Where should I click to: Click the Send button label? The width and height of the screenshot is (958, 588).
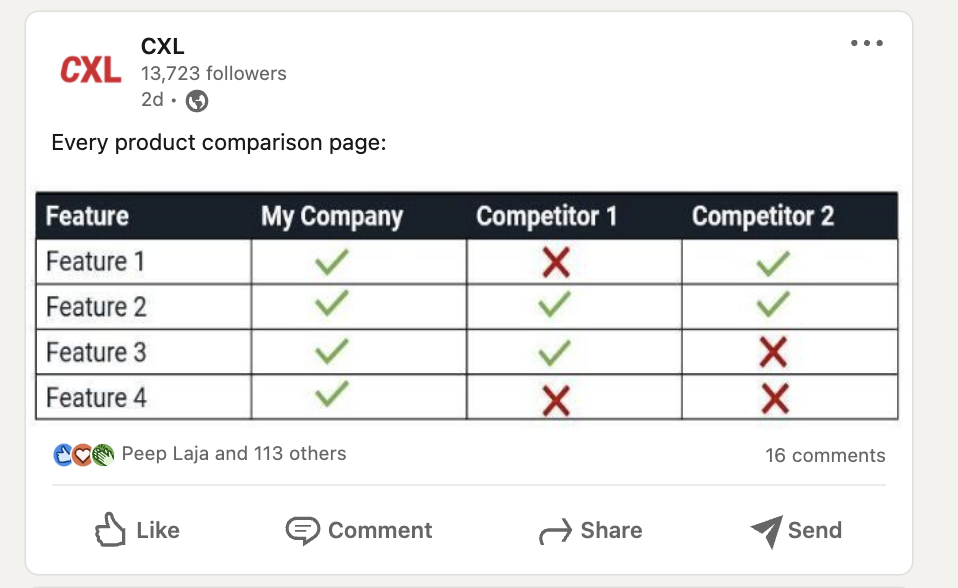814,530
